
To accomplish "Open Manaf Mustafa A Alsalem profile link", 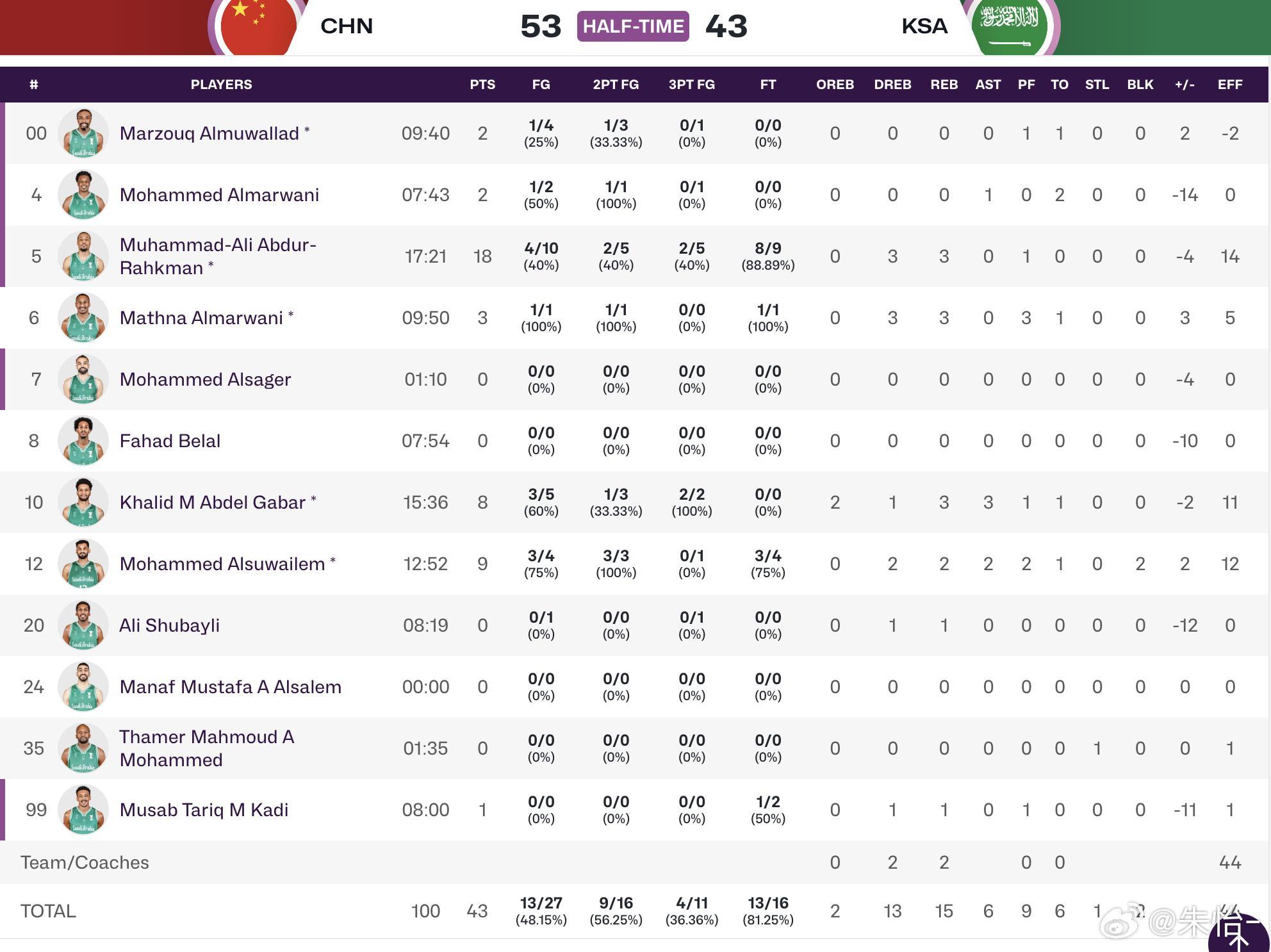I will pyautogui.click(x=231, y=687).
